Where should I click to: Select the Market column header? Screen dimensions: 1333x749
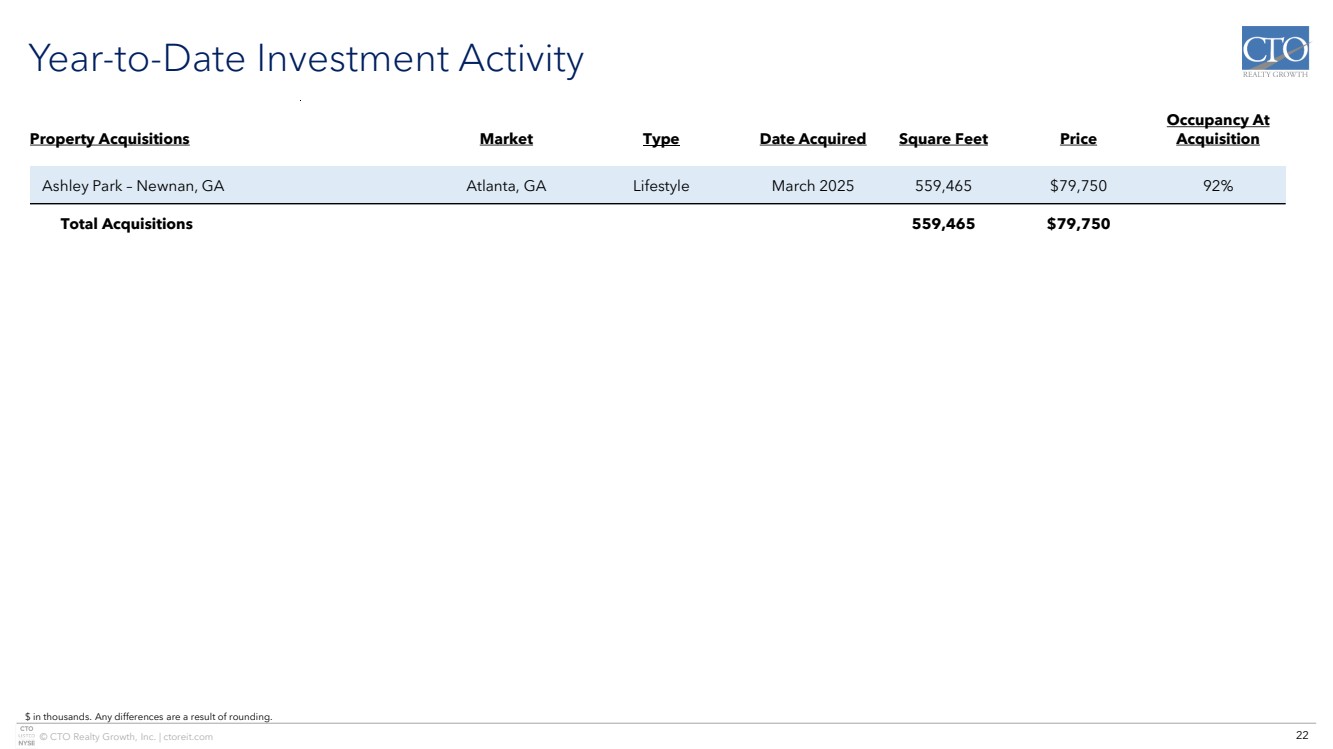pyautogui.click(x=506, y=139)
